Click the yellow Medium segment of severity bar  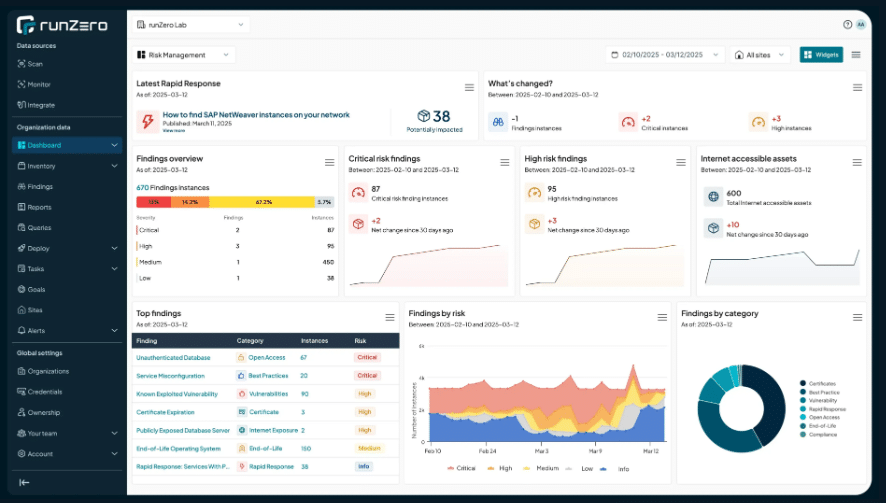pos(263,201)
